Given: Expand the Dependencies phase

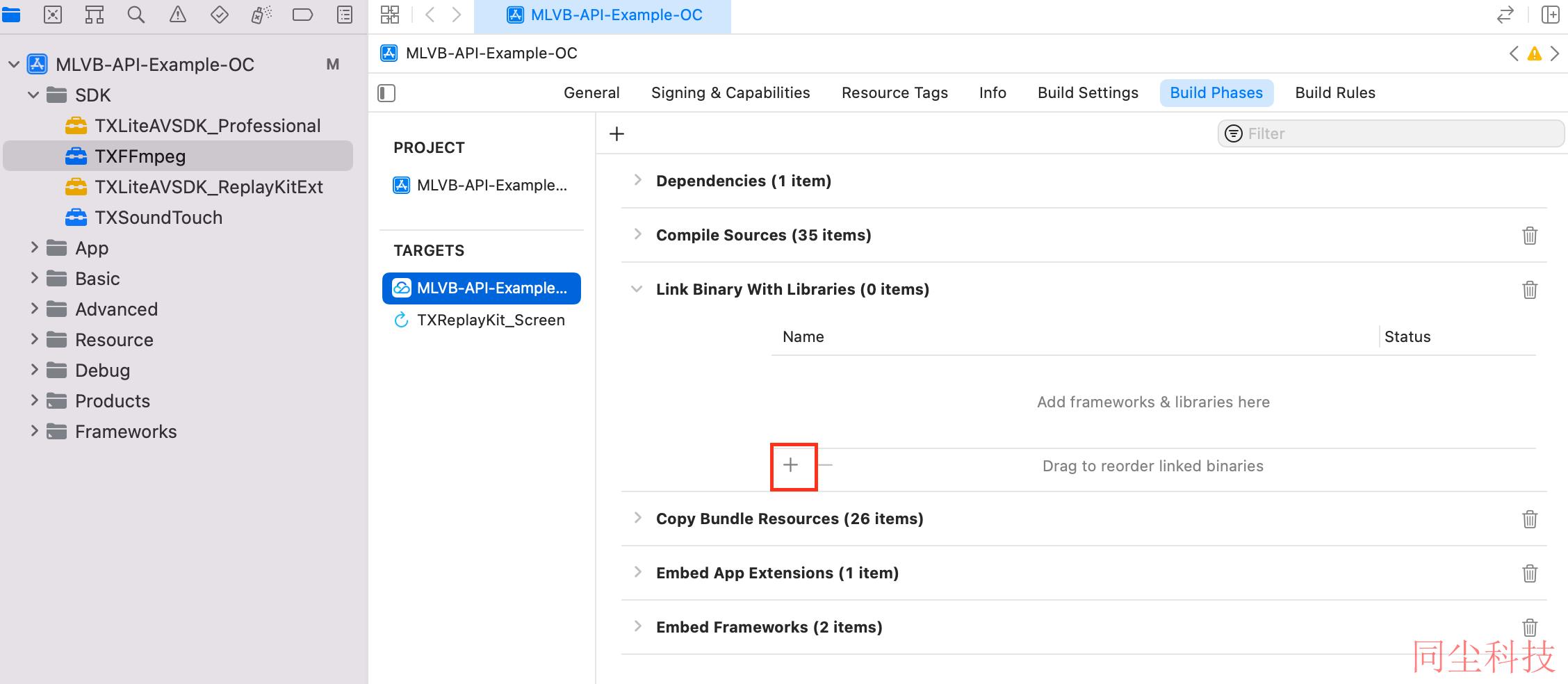Looking at the screenshot, I should coord(637,180).
